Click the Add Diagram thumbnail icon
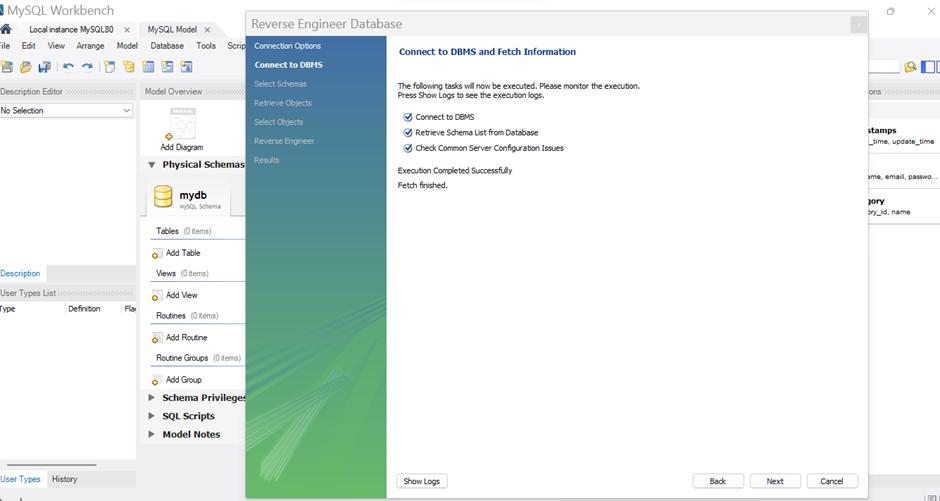940x501 pixels. click(182, 124)
